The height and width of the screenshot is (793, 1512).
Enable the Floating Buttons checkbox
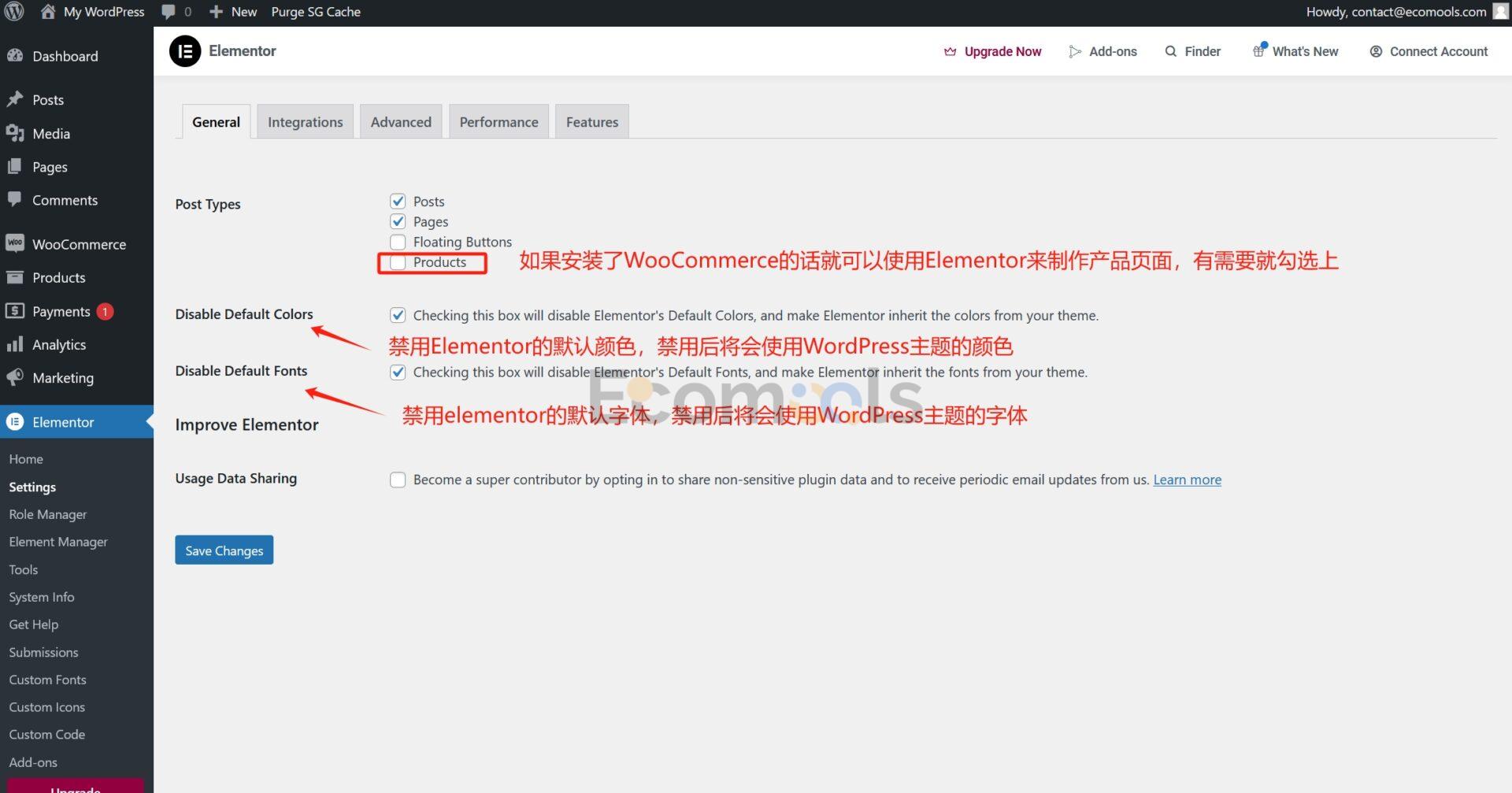pos(398,242)
